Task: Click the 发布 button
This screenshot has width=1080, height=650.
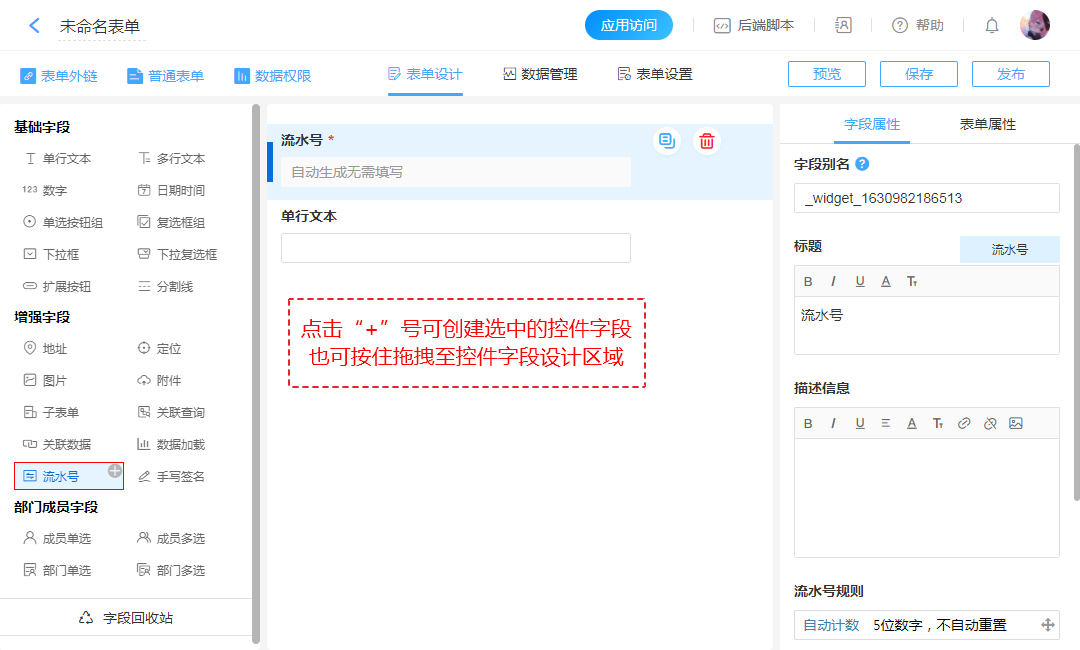Action: click(1010, 74)
